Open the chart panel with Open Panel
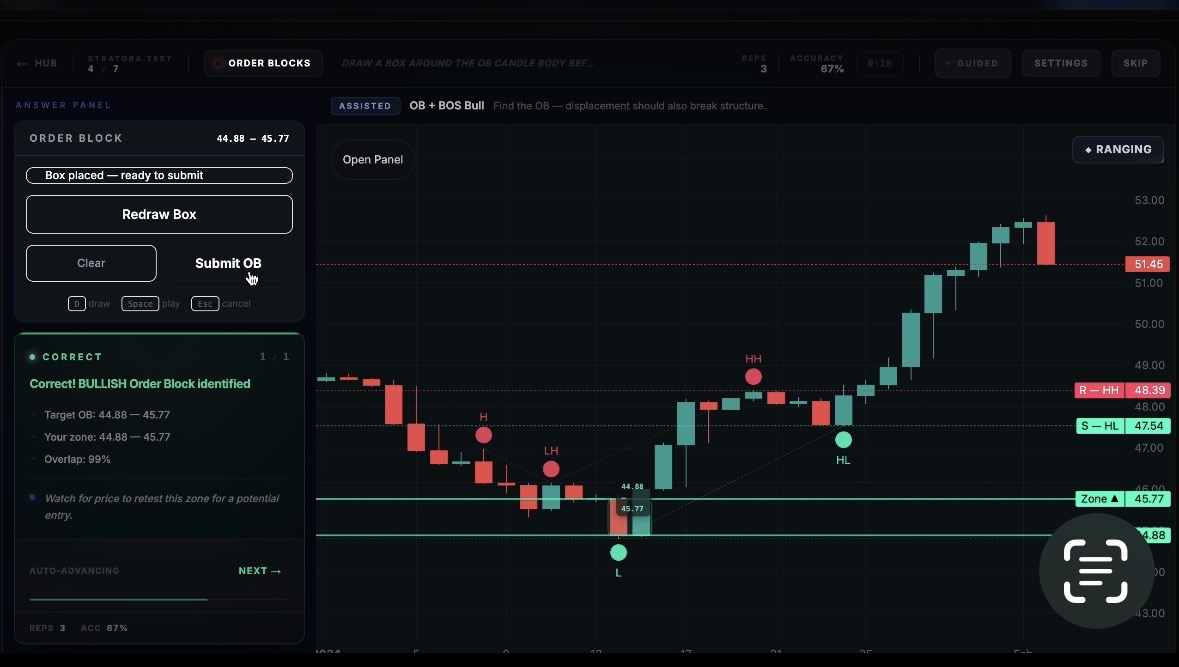Viewport: 1179px width, 667px height. point(373,160)
